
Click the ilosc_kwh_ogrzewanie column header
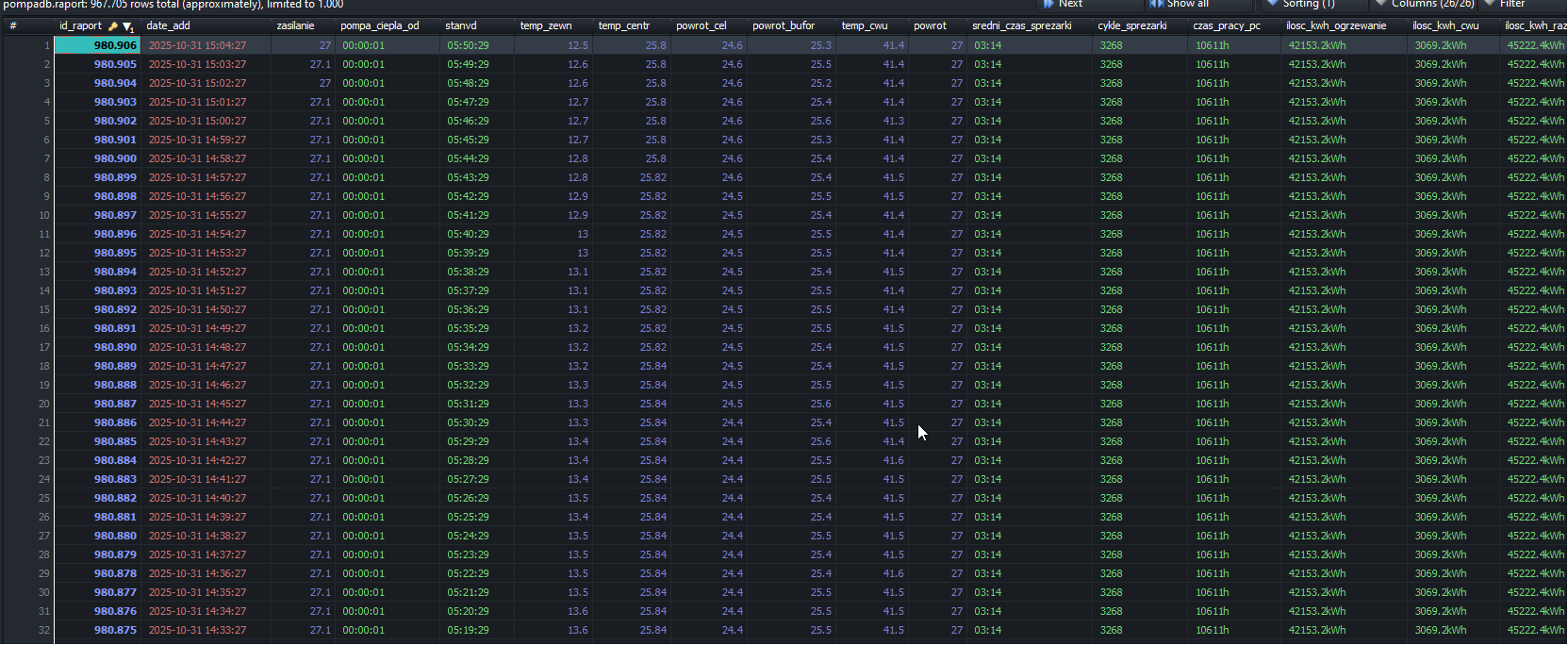[x=1336, y=26]
